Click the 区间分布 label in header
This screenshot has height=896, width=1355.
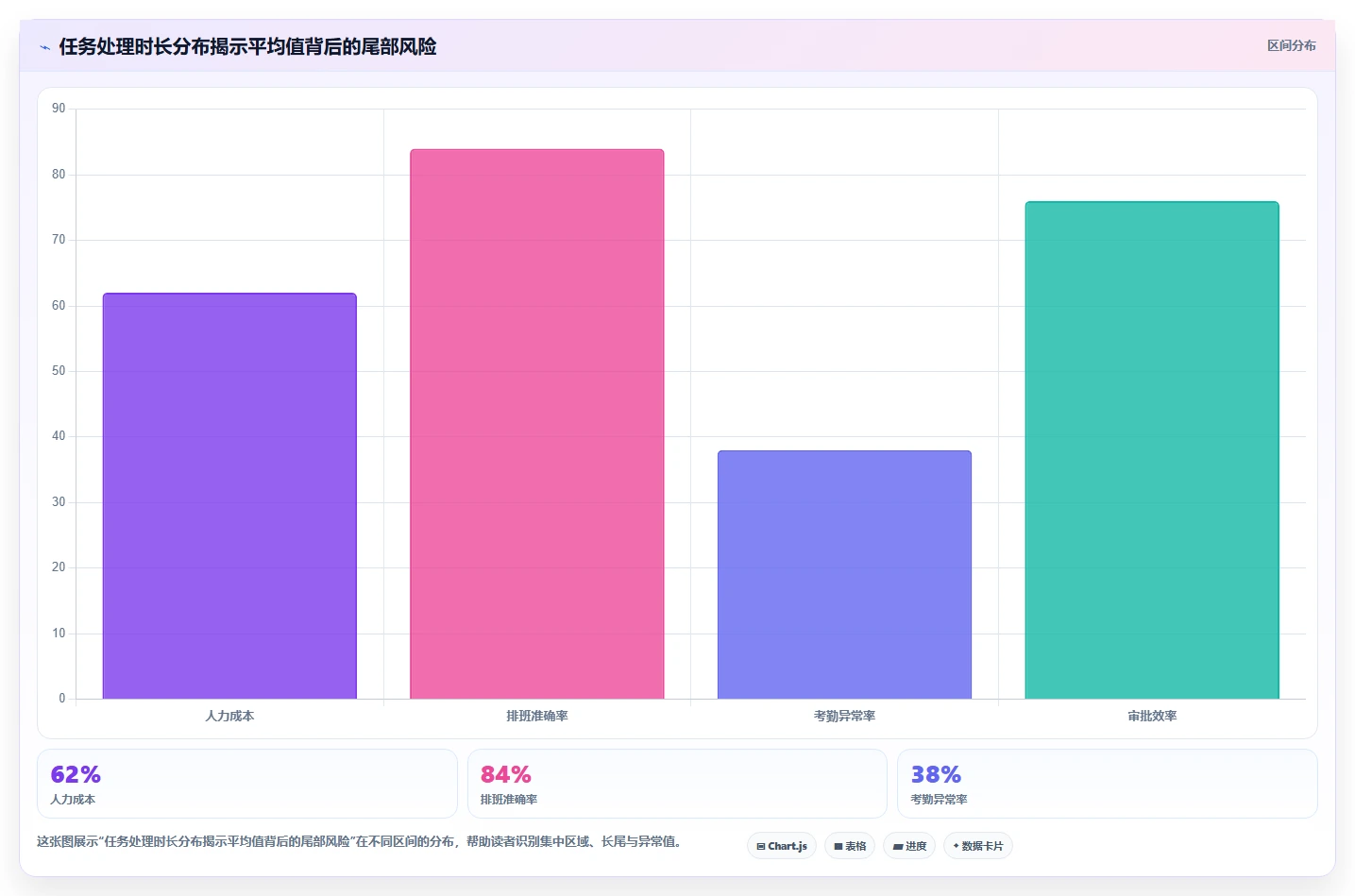[1291, 45]
